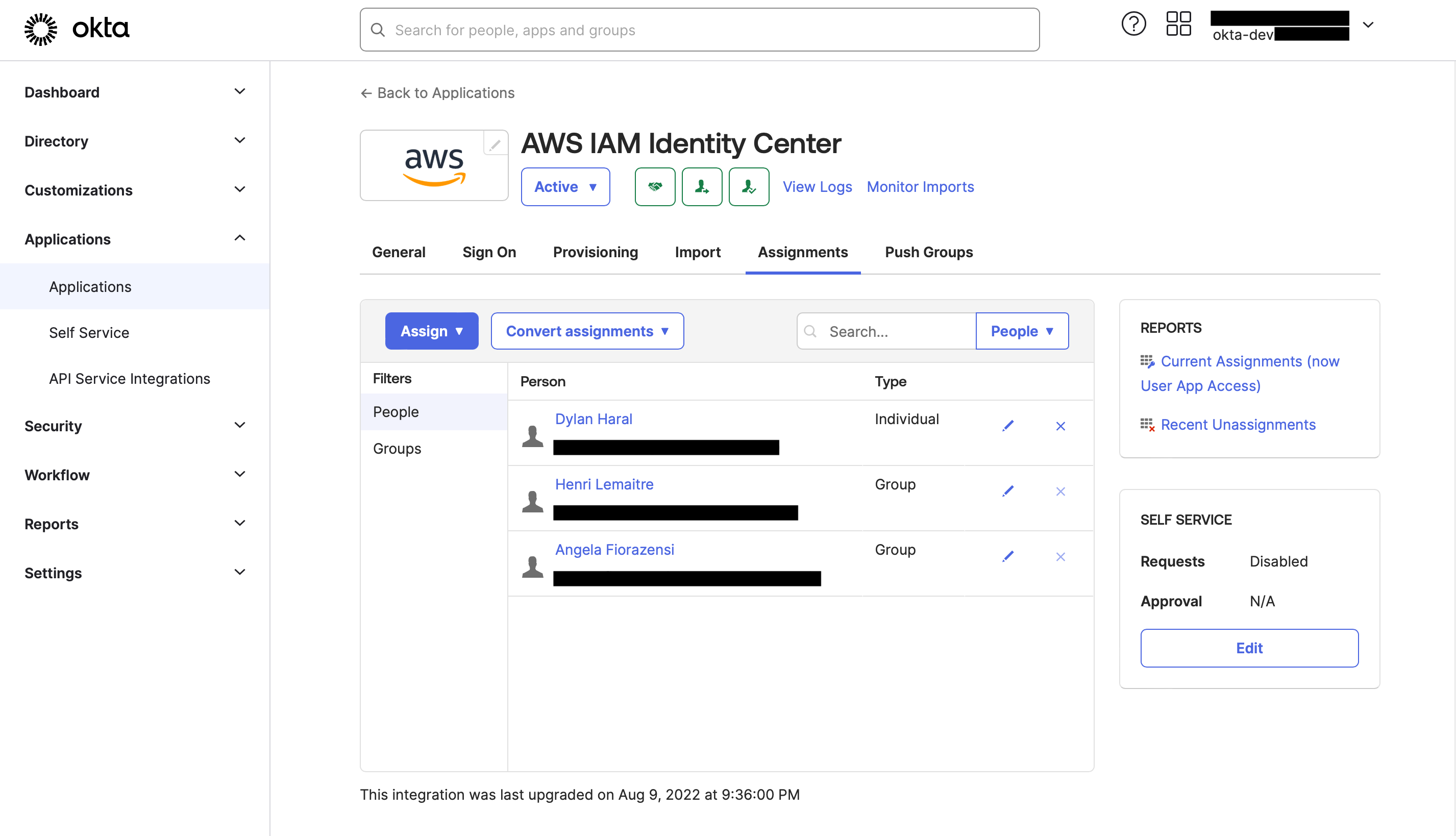The height and width of the screenshot is (836, 1456).
Task: Select the Assignments tab
Action: [803, 252]
